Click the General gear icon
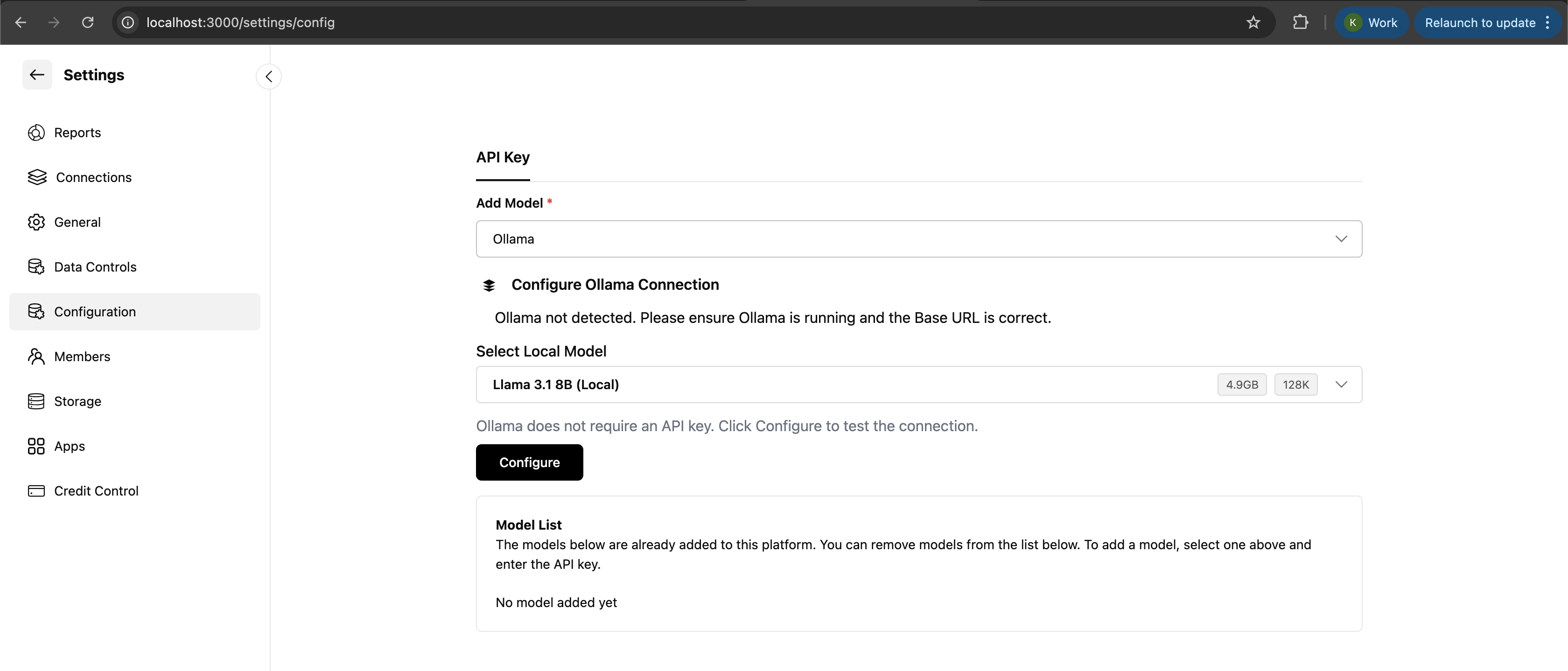 (36, 222)
